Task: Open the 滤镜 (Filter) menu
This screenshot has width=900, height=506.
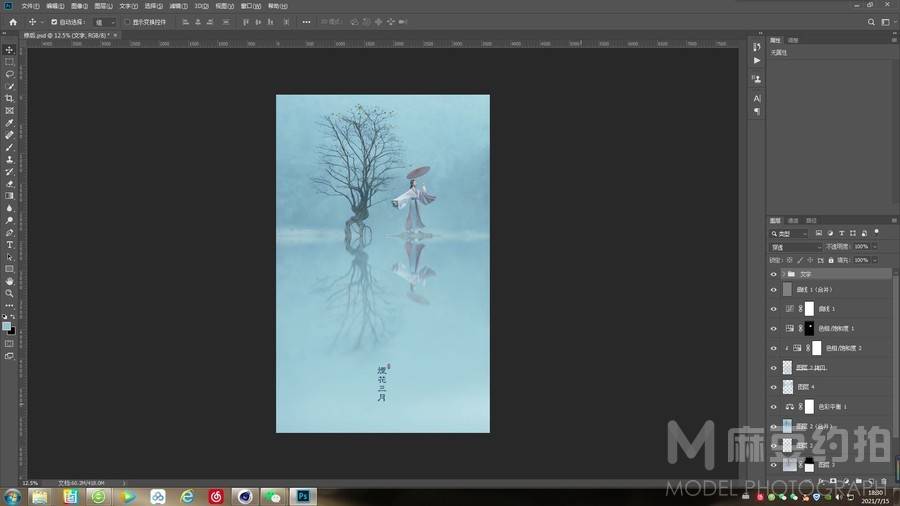Action: tap(179, 6)
